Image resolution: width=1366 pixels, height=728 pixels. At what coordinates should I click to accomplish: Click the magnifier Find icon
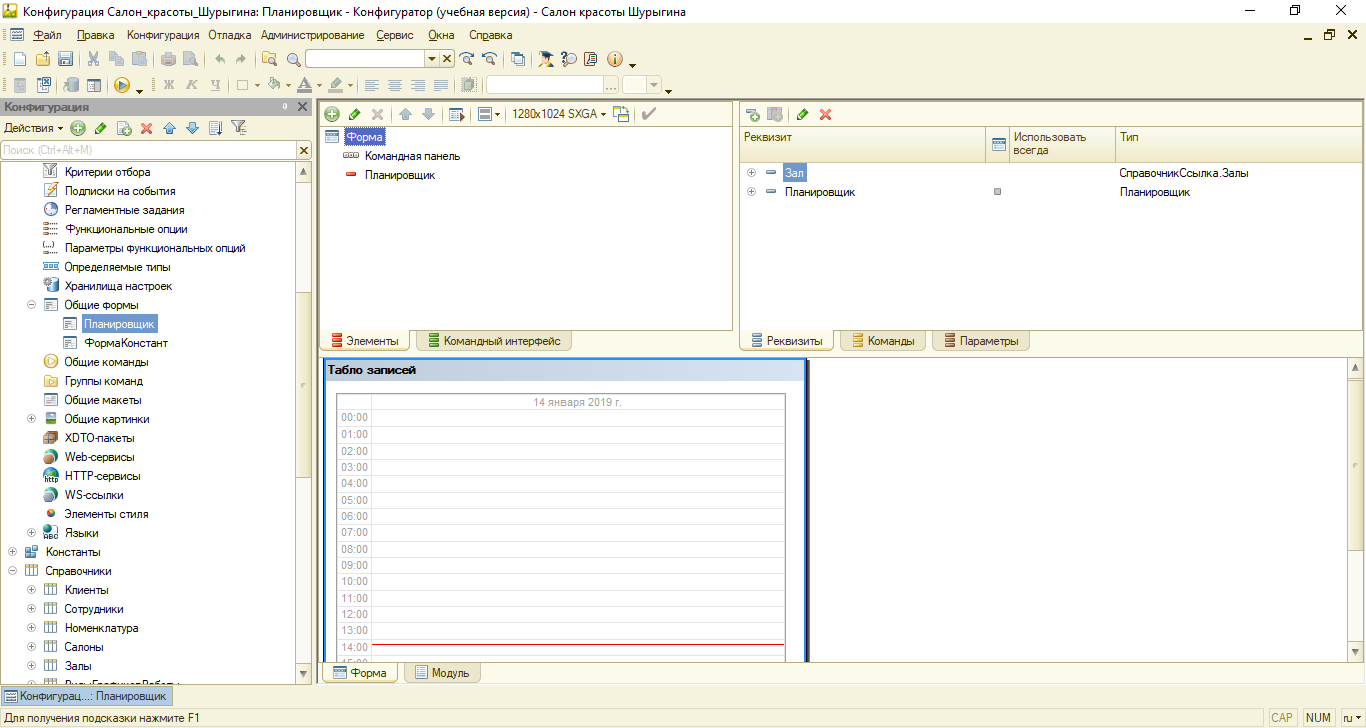(x=294, y=59)
